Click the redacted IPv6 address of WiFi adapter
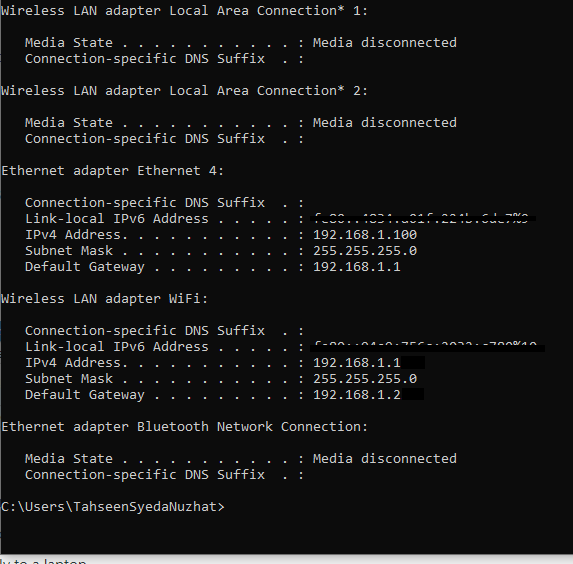 pyautogui.click(x=427, y=347)
